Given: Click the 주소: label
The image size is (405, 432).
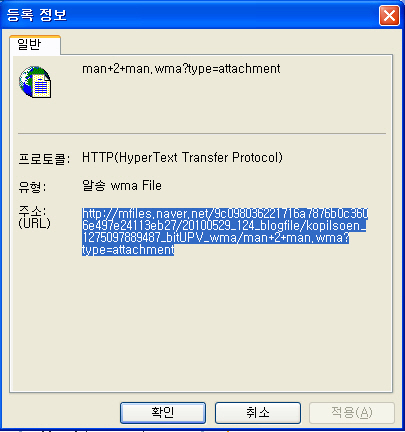Looking at the screenshot, I should click(x=32, y=211).
